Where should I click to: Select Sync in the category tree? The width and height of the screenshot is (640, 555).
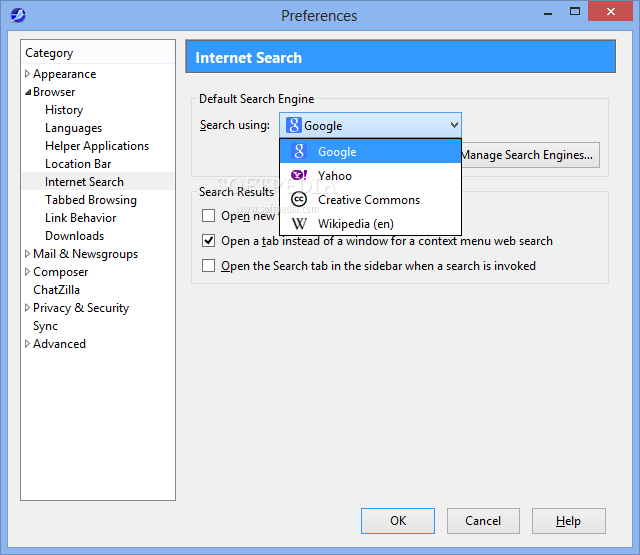point(45,326)
